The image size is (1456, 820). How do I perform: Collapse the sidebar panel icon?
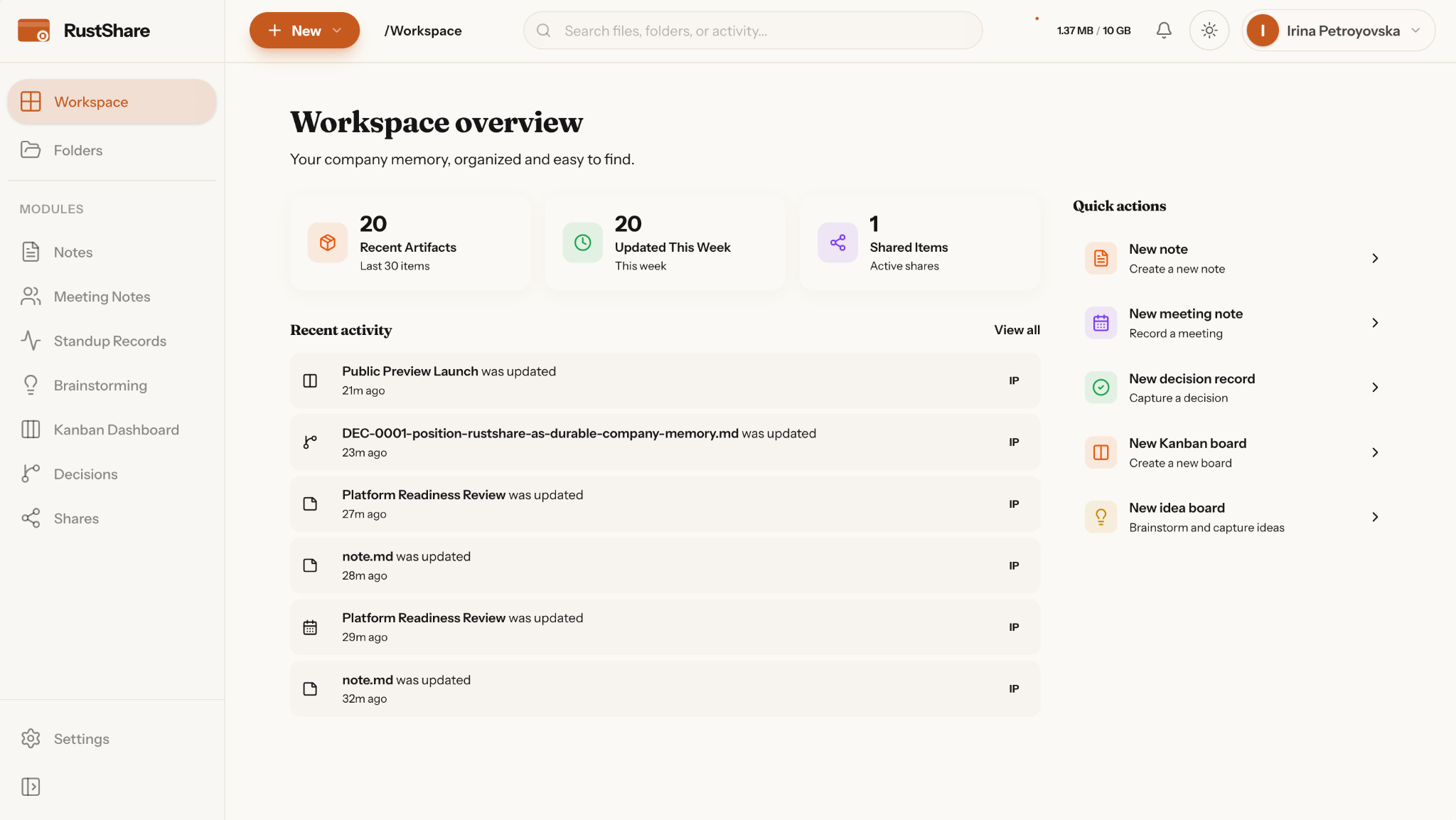click(31, 787)
